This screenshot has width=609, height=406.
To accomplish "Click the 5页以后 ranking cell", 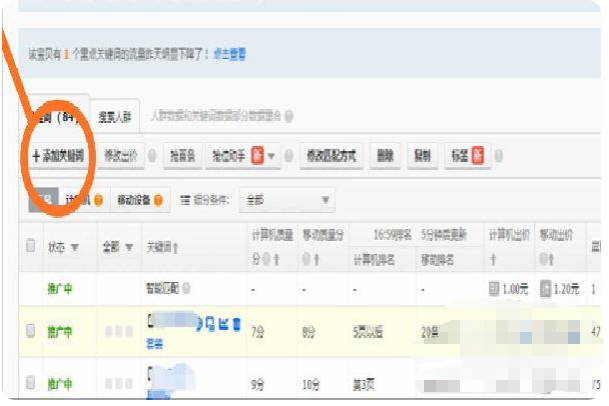I will coord(367,332).
